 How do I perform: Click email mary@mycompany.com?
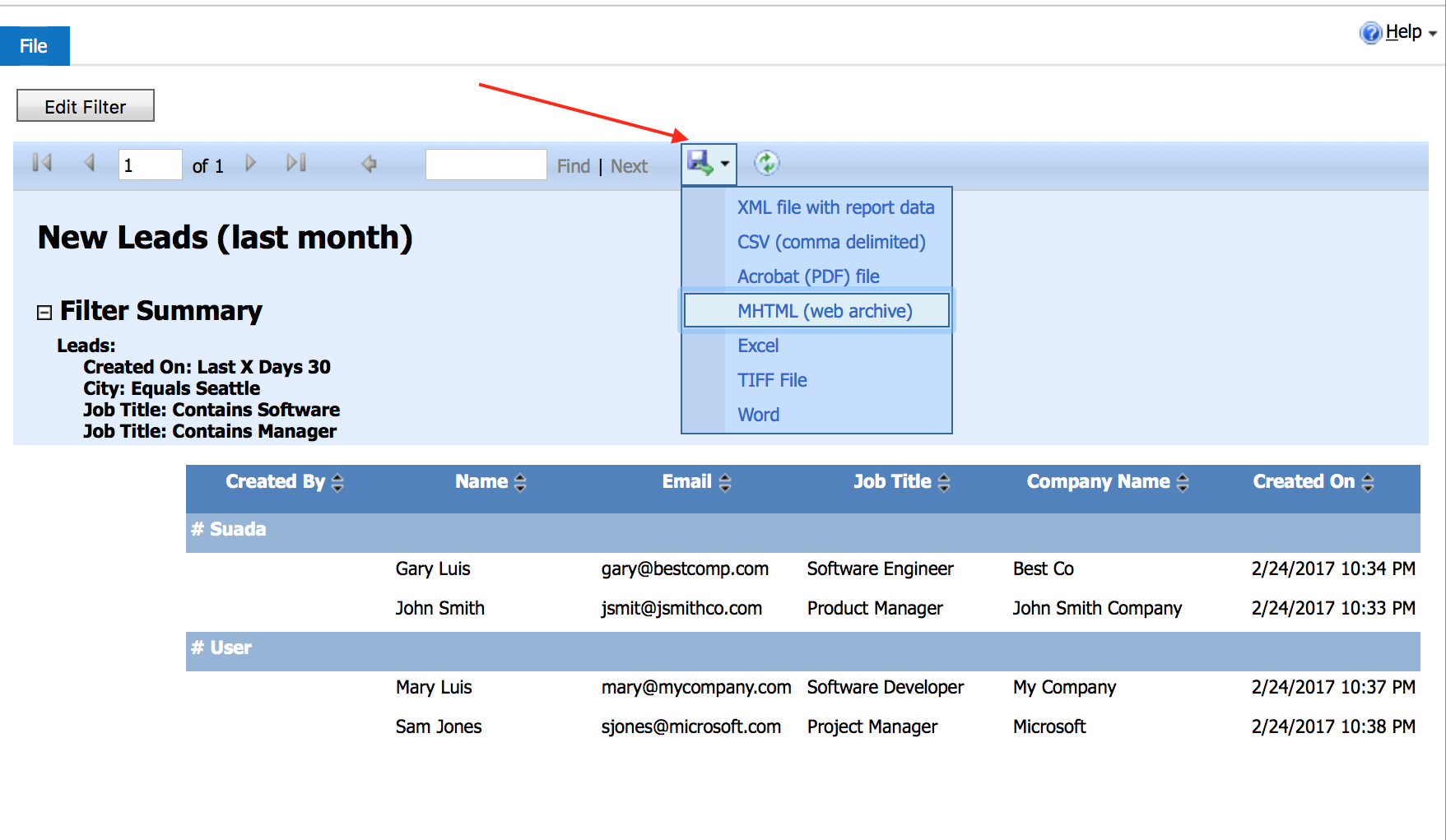pyautogui.click(x=696, y=687)
